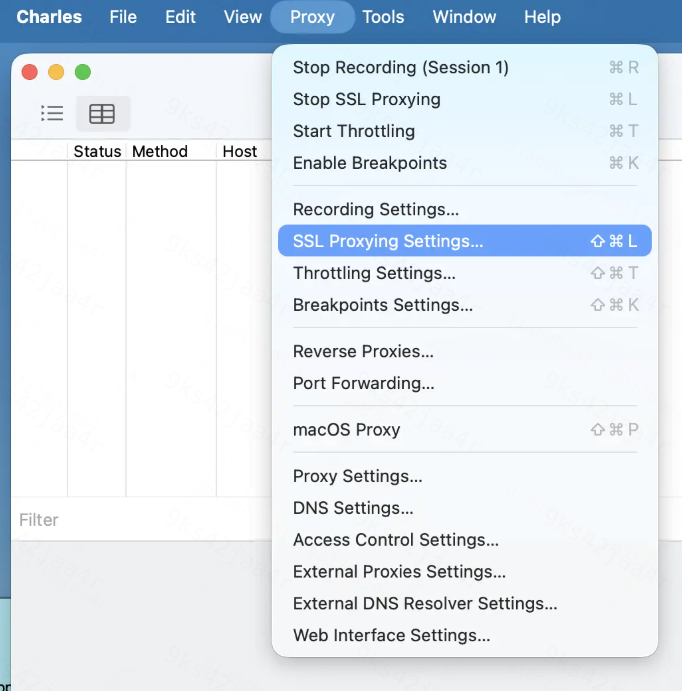Screen dimensions: 682x691
Task: Open SSL Proxying Settings…
Action: (x=465, y=241)
